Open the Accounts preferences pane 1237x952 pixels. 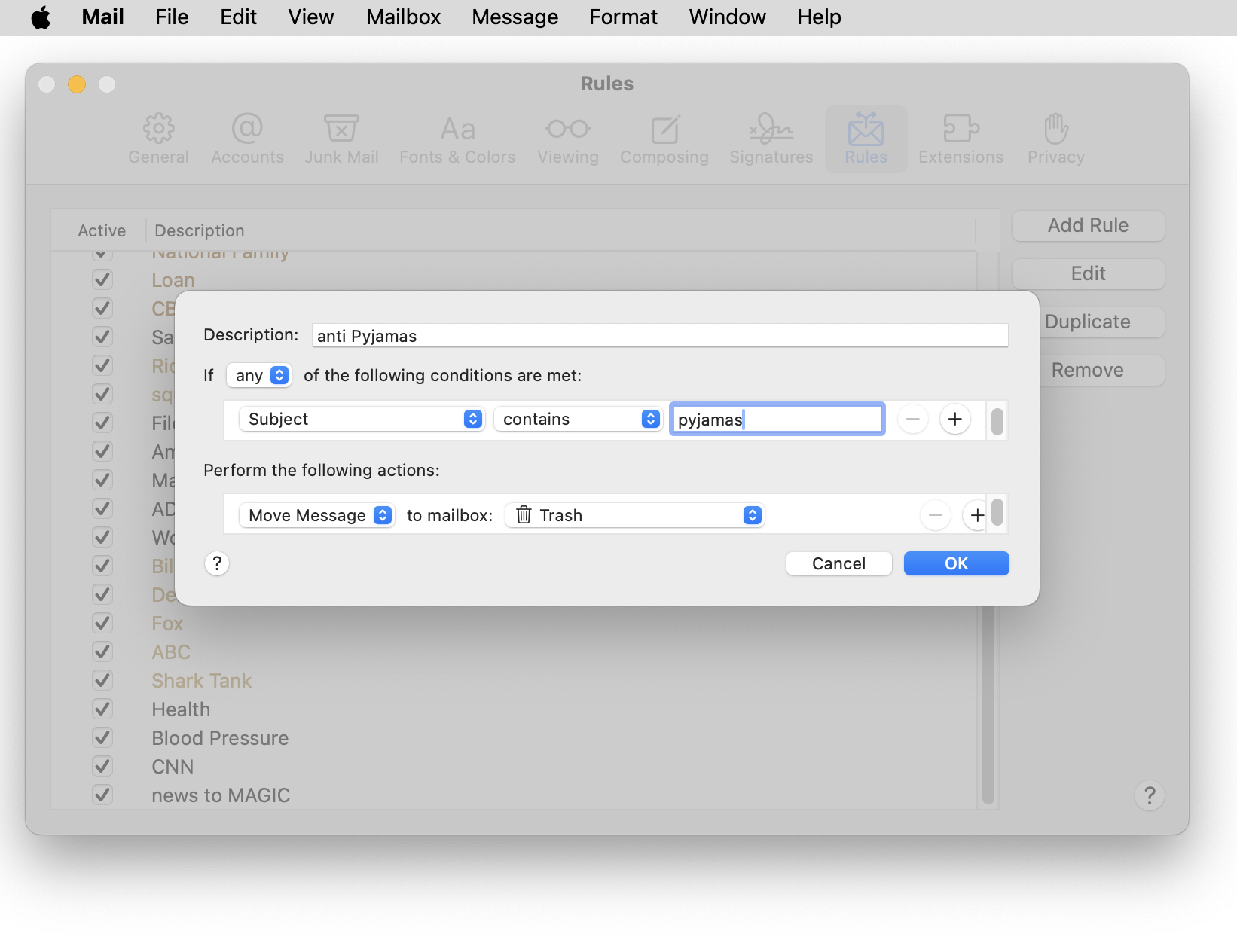(247, 139)
